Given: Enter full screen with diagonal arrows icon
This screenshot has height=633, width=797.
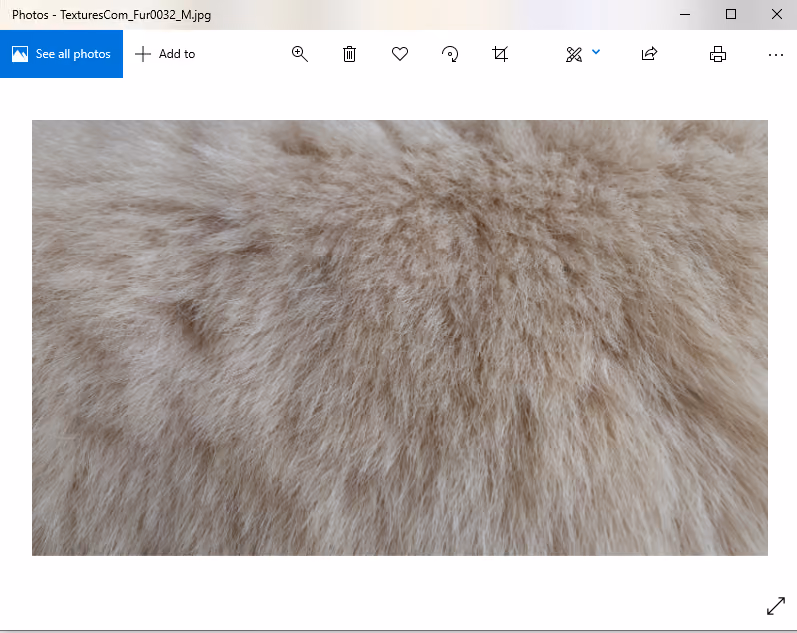Looking at the screenshot, I should tap(776, 606).
